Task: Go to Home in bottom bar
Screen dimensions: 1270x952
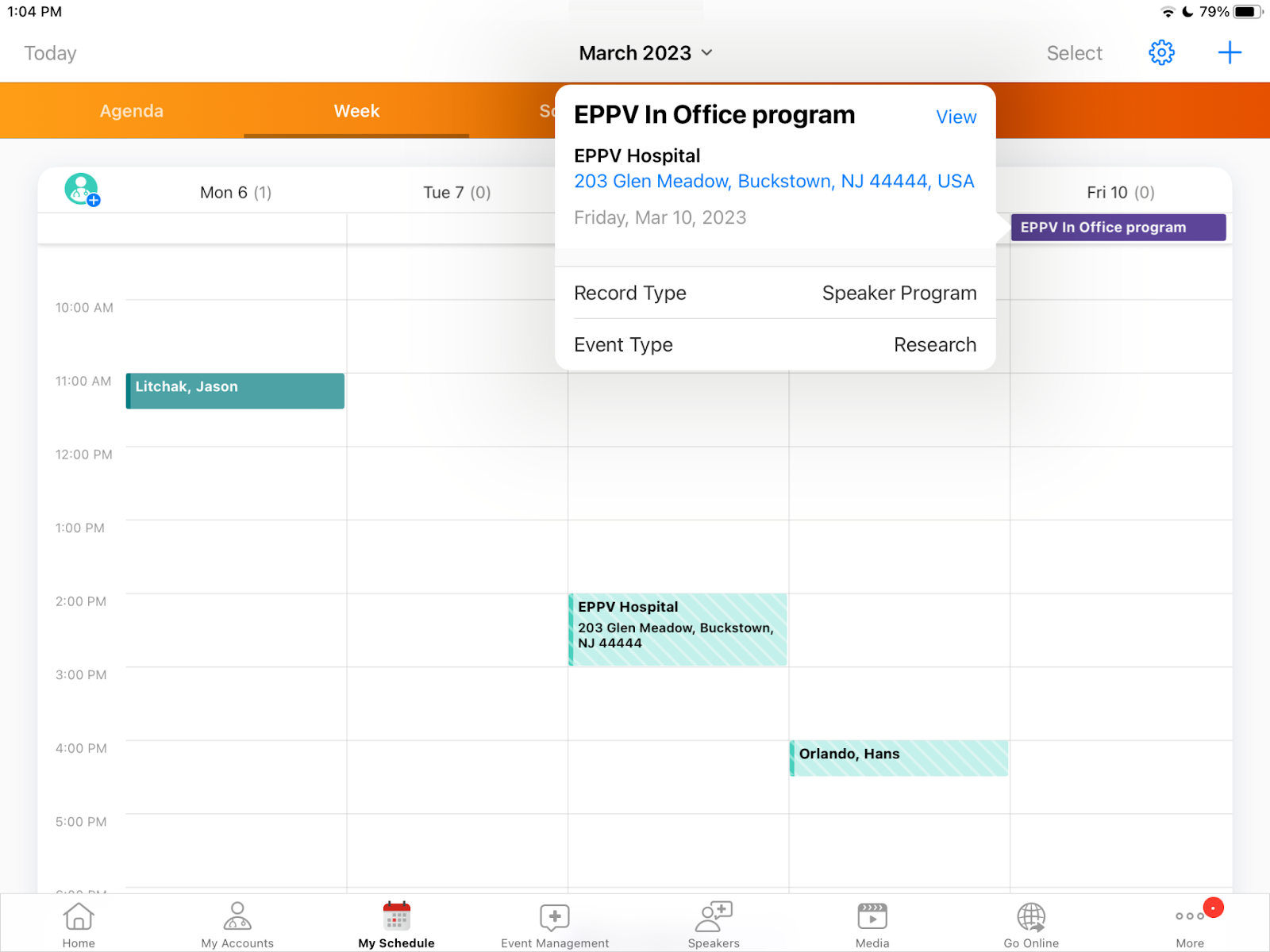Action: pyautogui.click(x=79, y=925)
